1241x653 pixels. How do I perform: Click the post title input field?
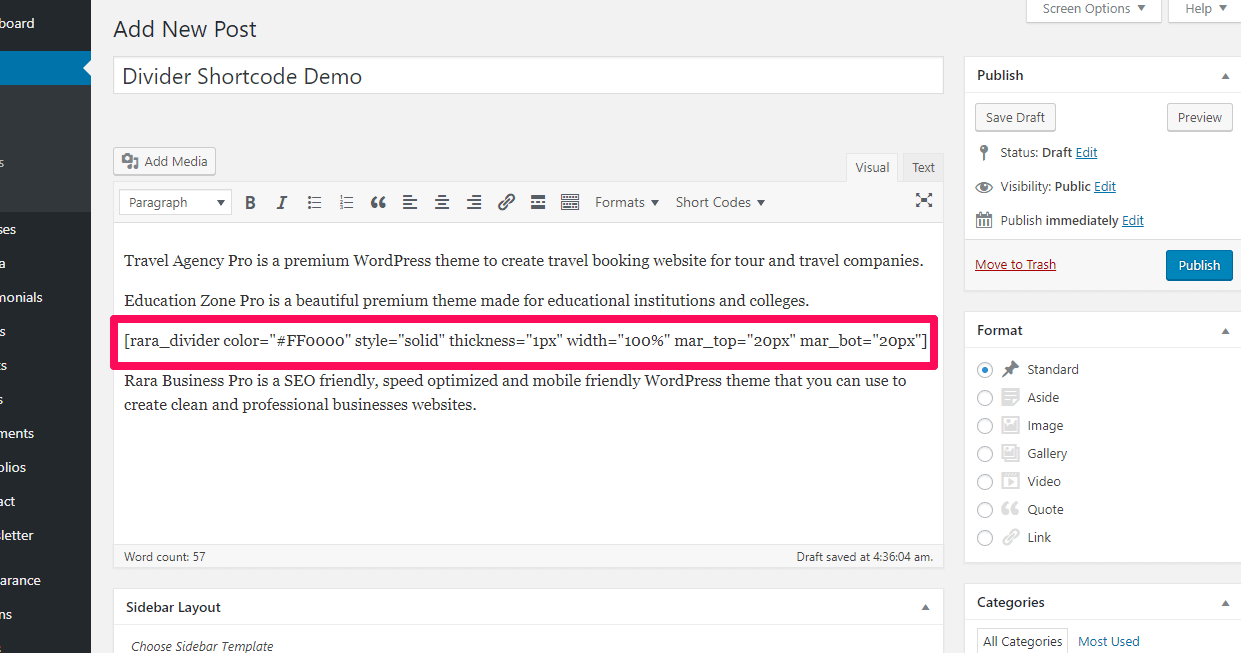coord(528,77)
